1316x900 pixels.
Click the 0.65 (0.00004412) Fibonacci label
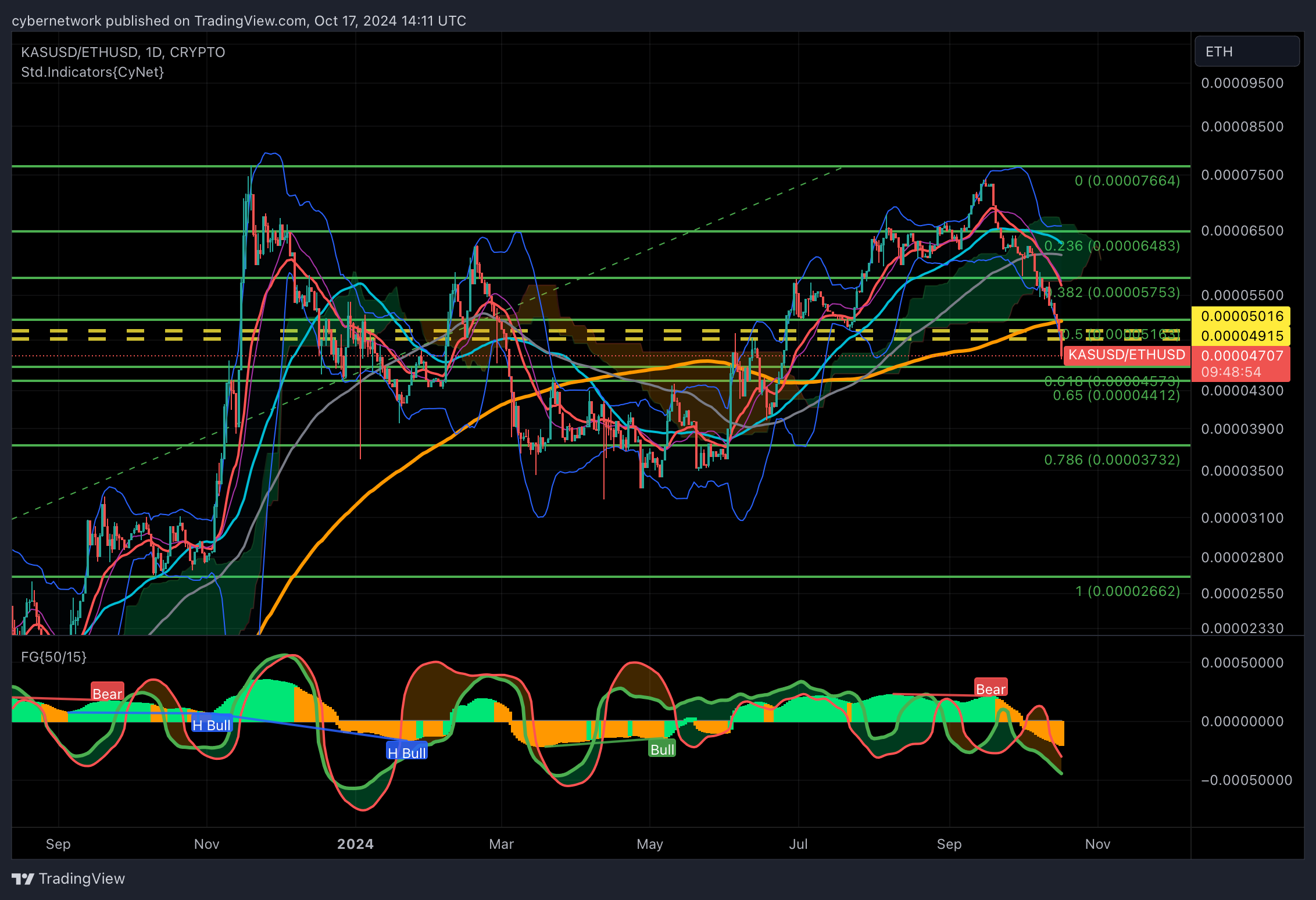coord(1117,395)
